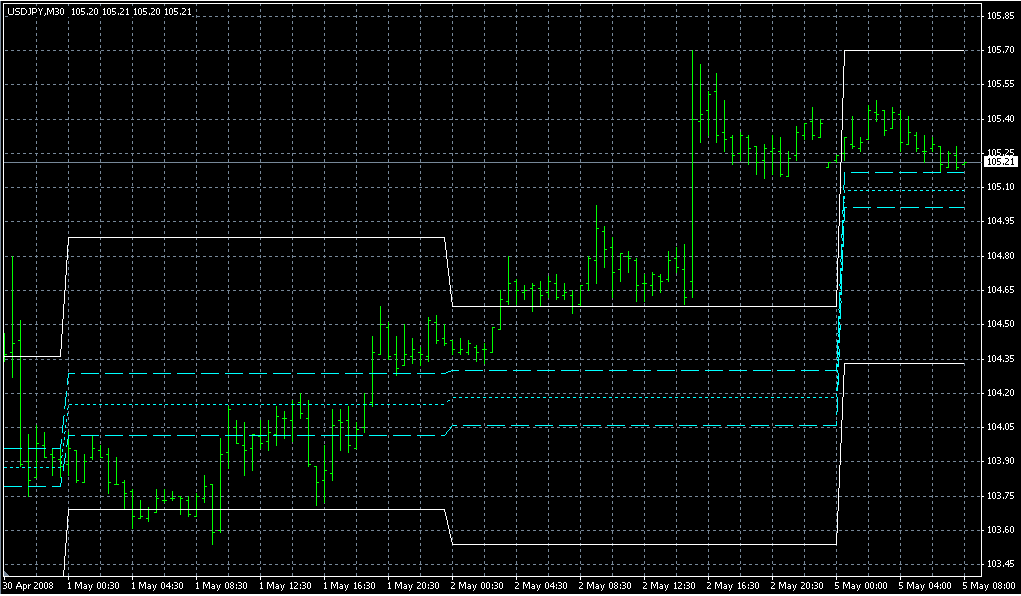This screenshot has height=596, width=1021.
Task: Select the upper white band on 5 May
Action: pos(905,50)
